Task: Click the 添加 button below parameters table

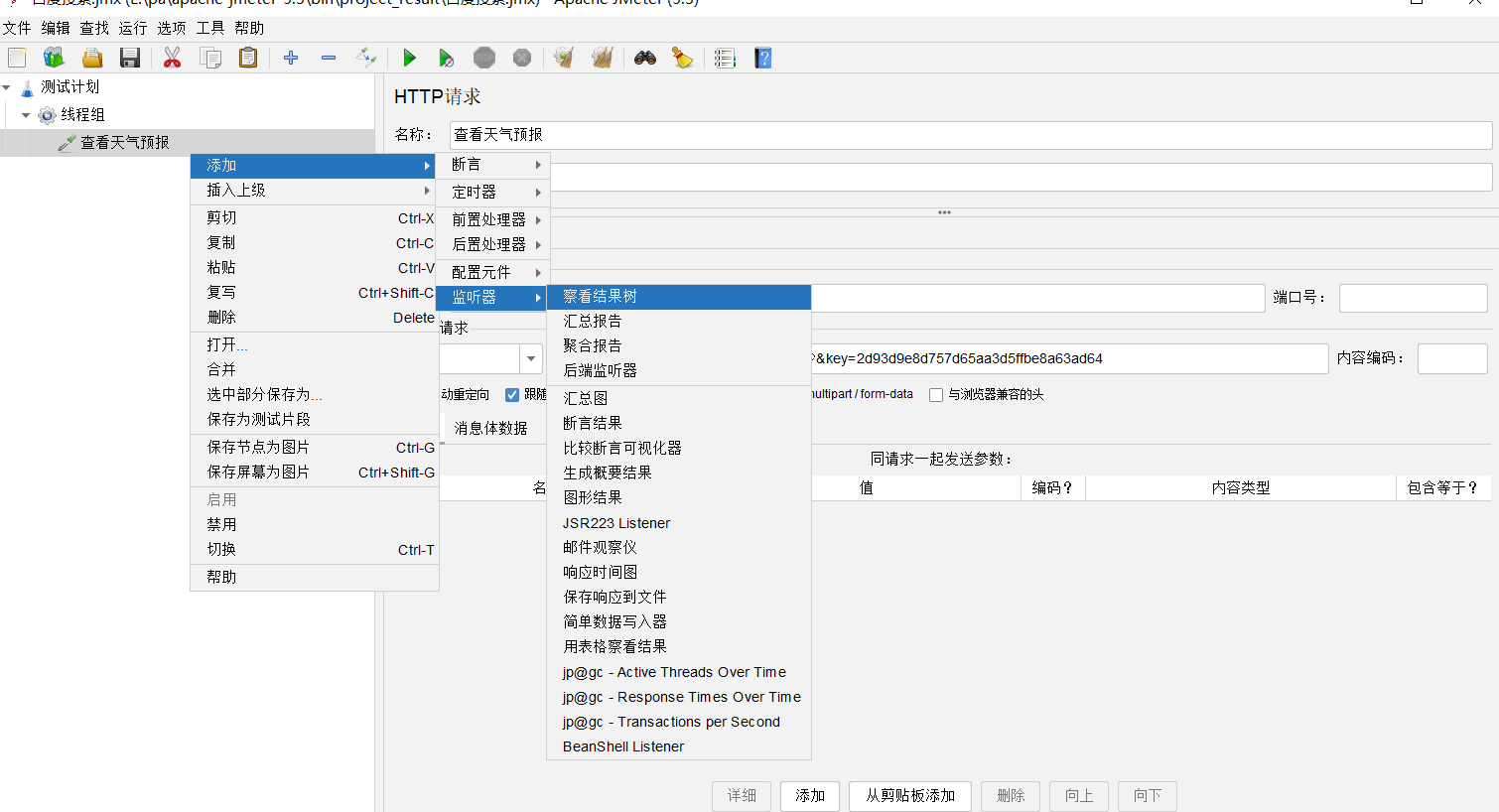Action: 809,796
